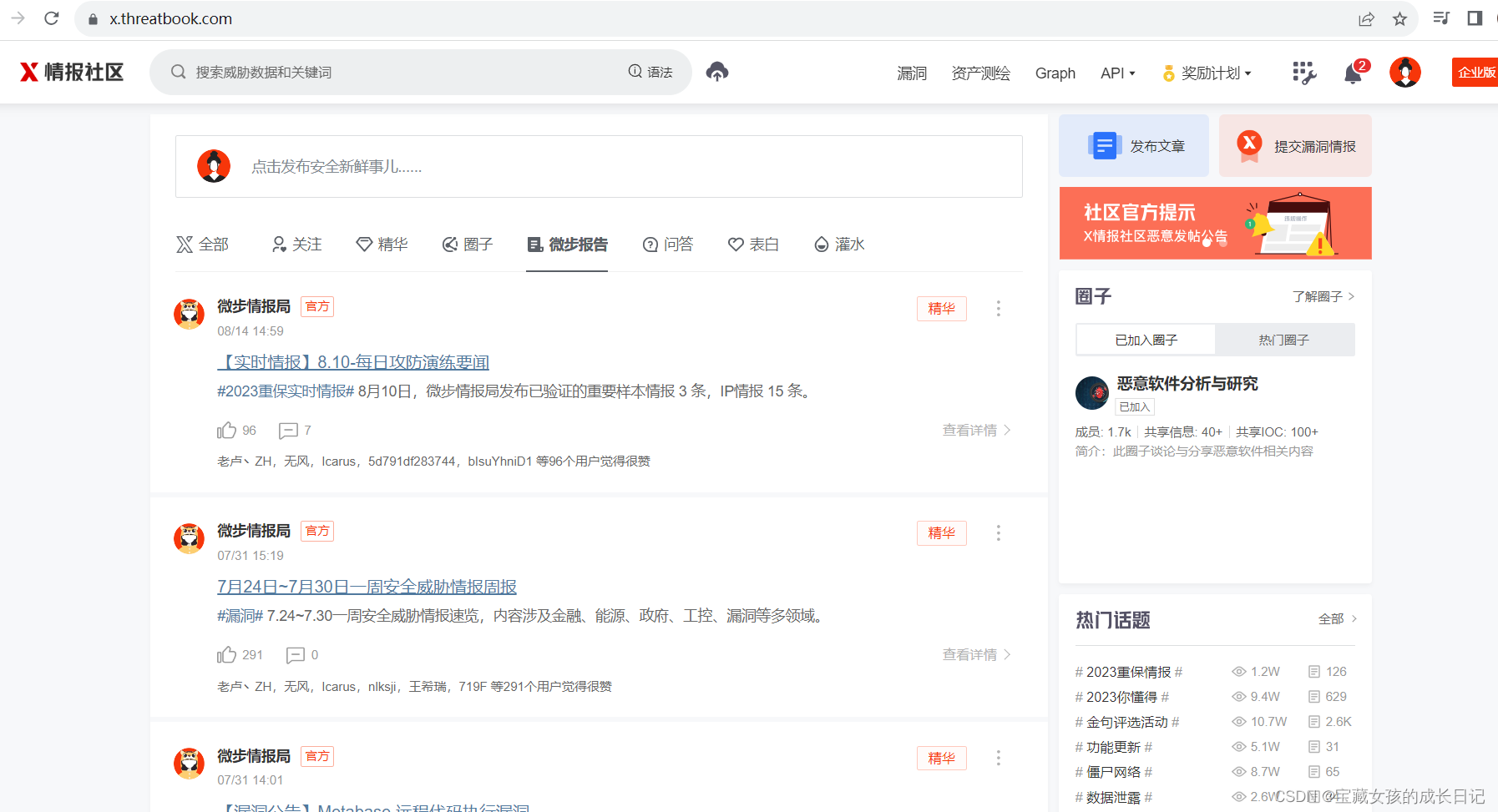1498x812 pixels.
Task: Click the 恶意软件分析与研究 circle avatar
Action: (1091, 393)
